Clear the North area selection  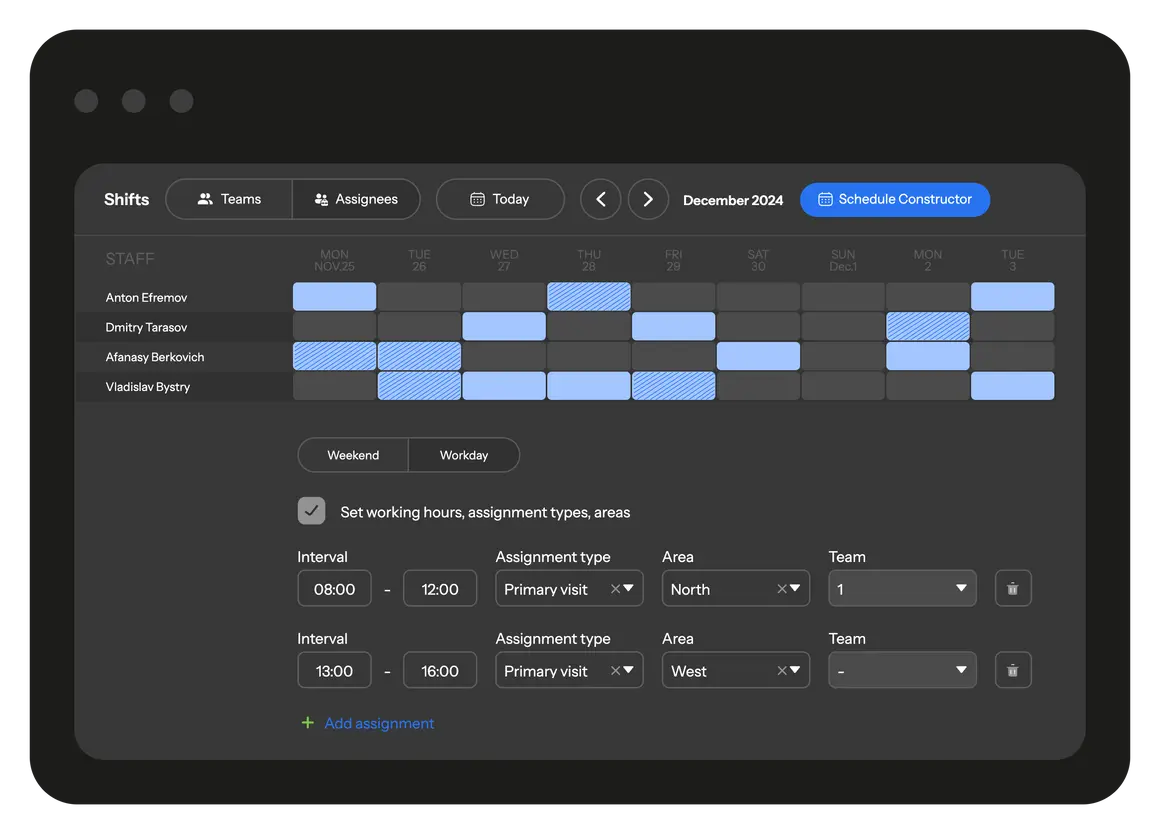pyautogui.click(x=782, y=589)
